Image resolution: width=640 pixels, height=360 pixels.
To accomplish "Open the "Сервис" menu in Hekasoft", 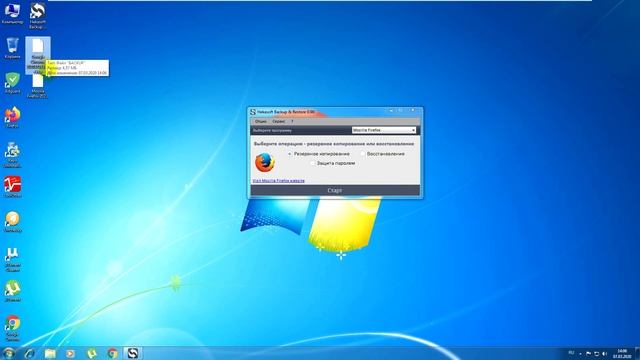I will point(279,121).
